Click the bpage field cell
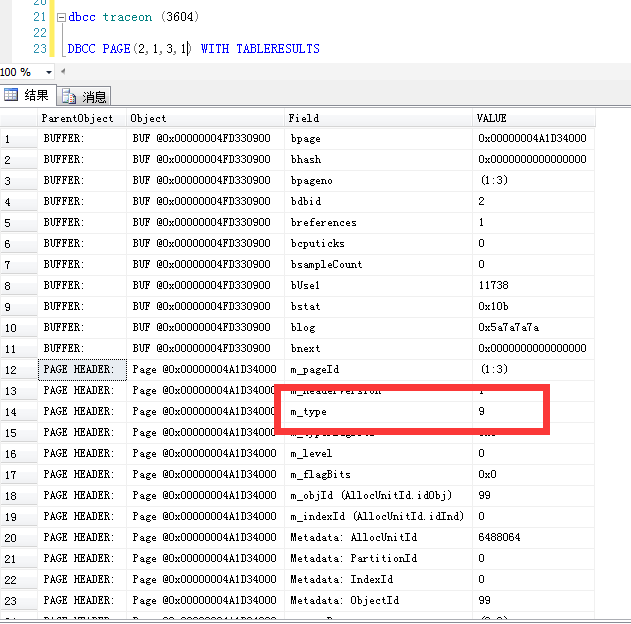The width and height of the screenshot is (631, 624). (x=378, y=139)
